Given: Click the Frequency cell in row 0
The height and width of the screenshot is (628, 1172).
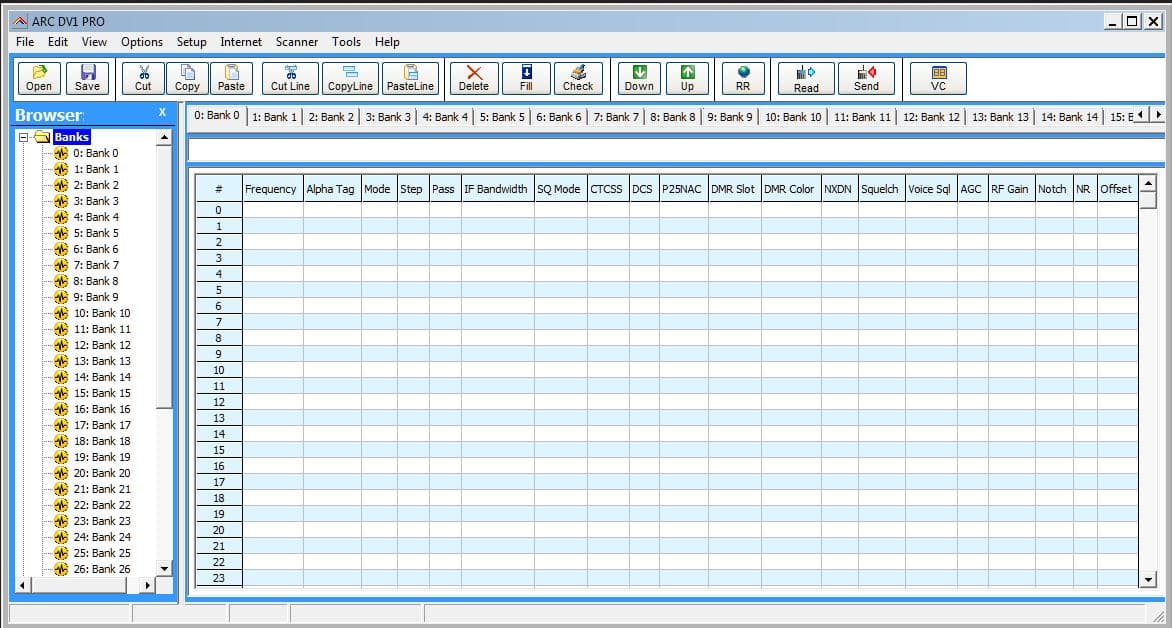Looking at the screenshot, I should (272, 210).
